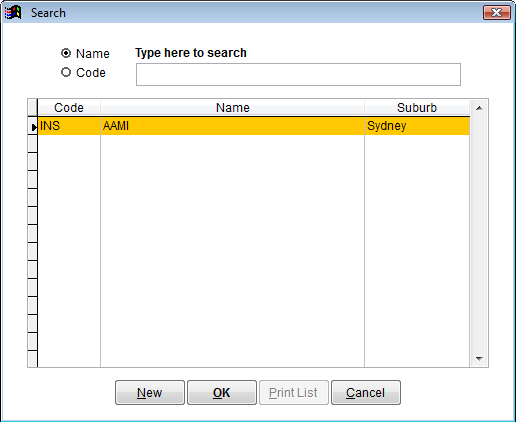This screenshot has height=422, width=516.
Task: Select the Code radio button
Action: 66,72
